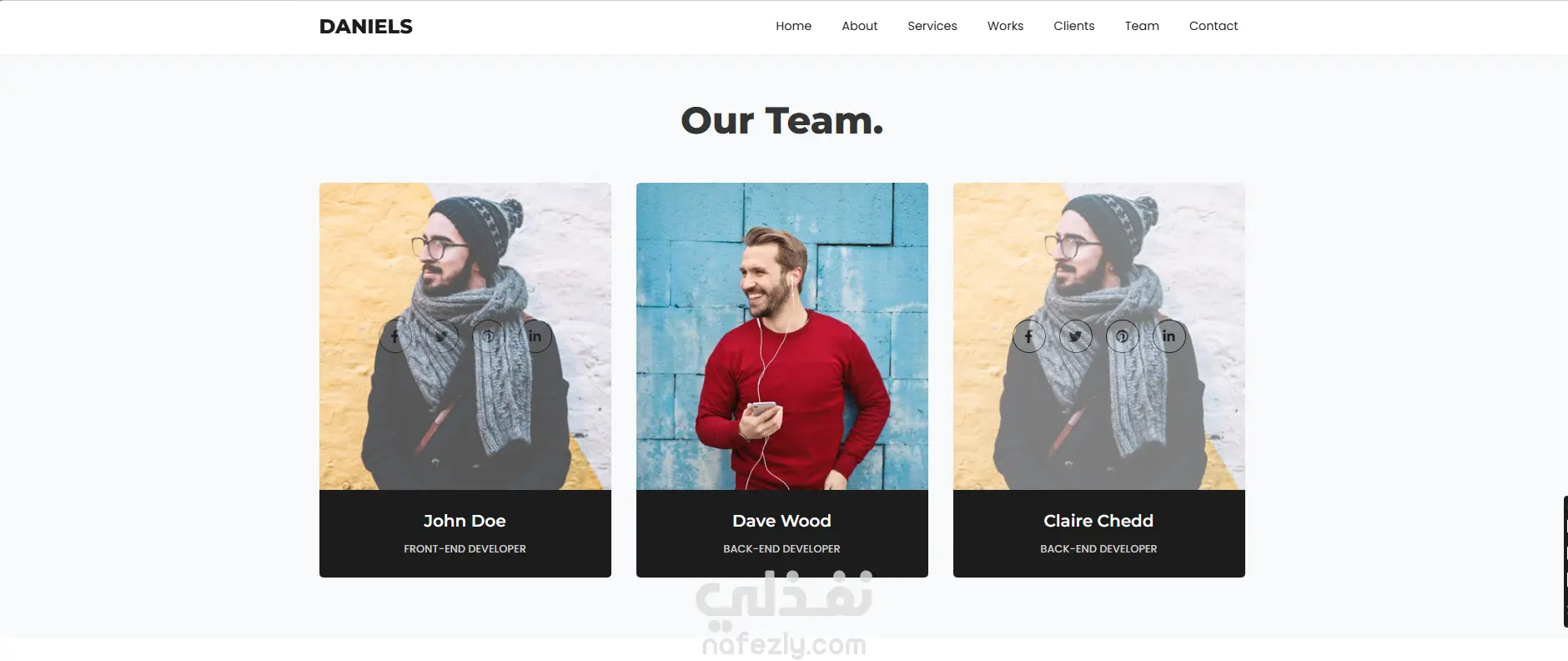Click the DANIELS logo
Image resolution: width=1568 pixels, height=661 pixels.
pyautogui.click(x=365, y=27)
